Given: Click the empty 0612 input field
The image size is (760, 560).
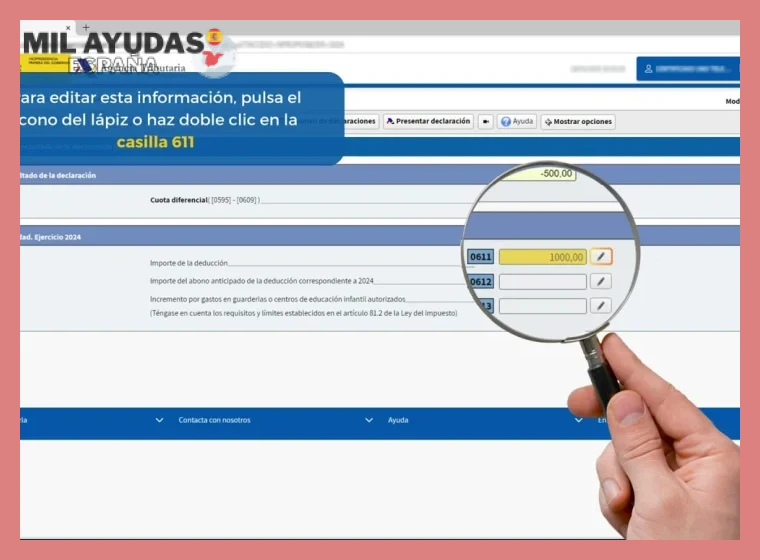Looking at the screenshot, I should (x=542, y=282).
